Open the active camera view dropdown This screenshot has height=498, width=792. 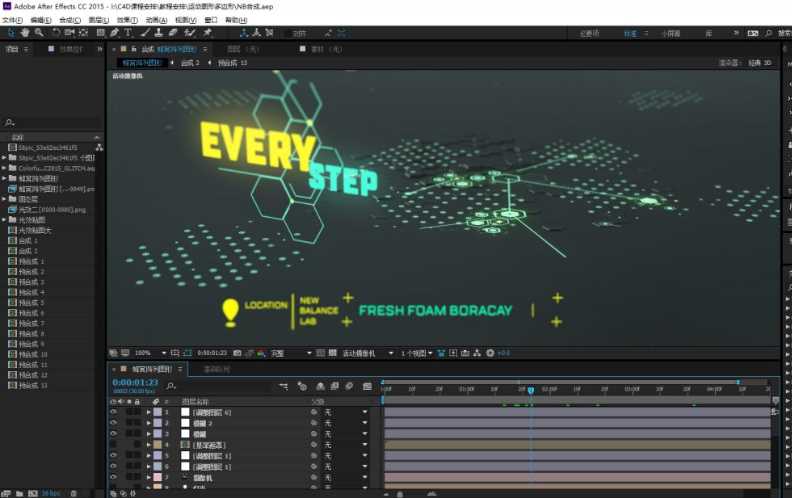click(368, 353)
